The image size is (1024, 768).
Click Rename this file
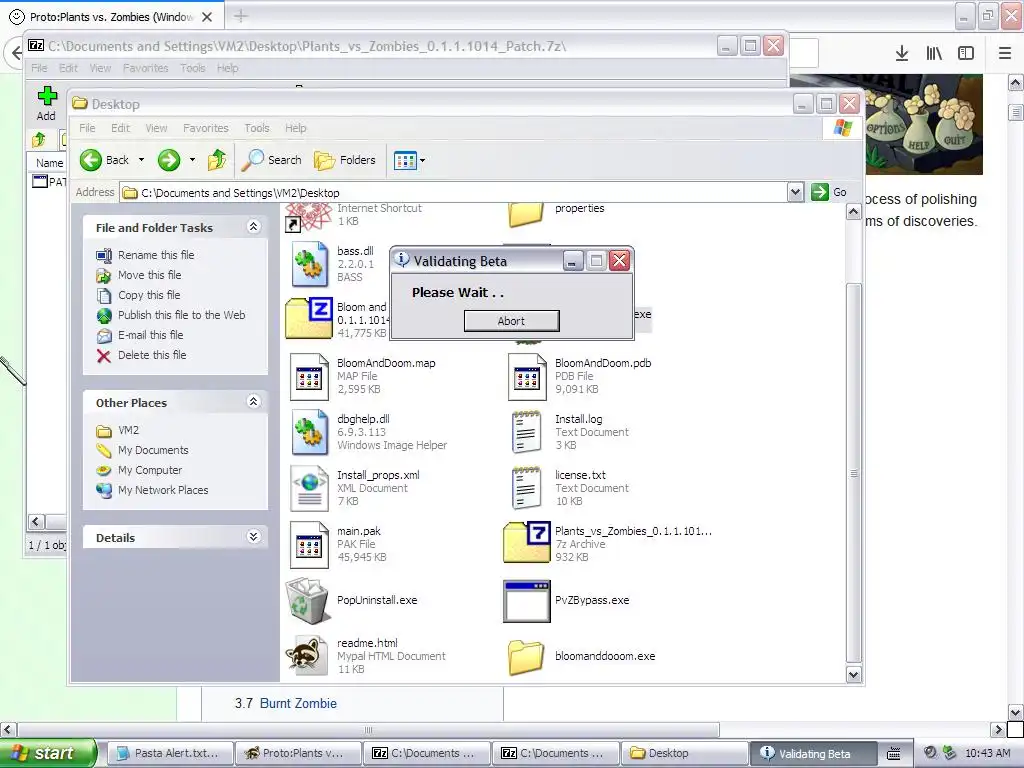coord(156,255)
